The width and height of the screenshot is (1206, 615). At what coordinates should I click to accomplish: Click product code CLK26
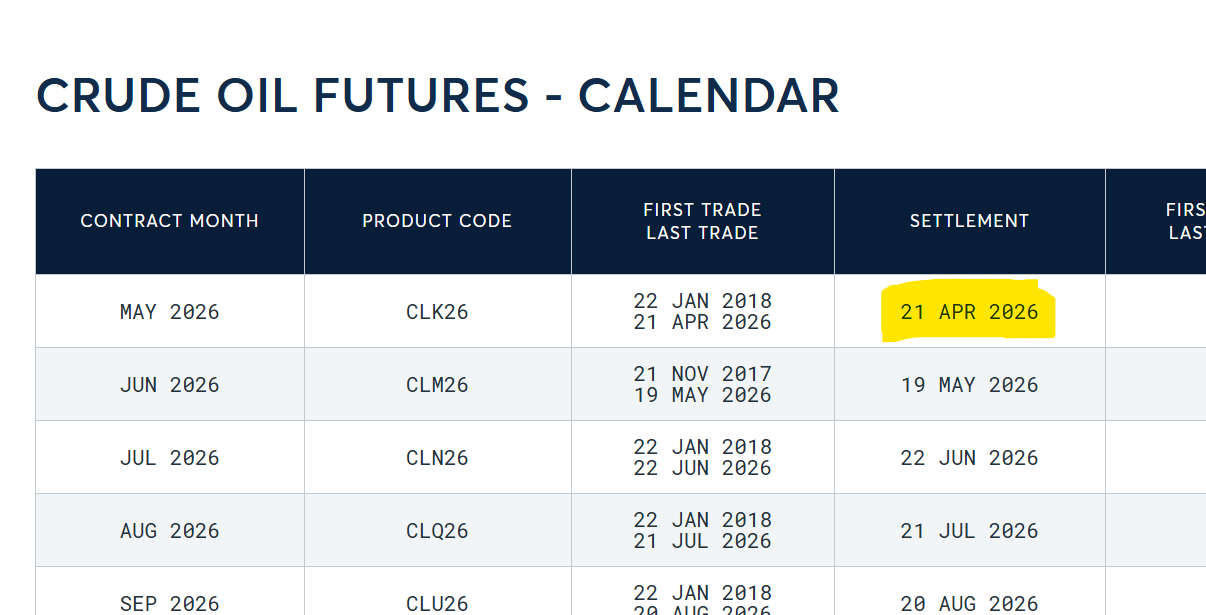pos(437,312)
